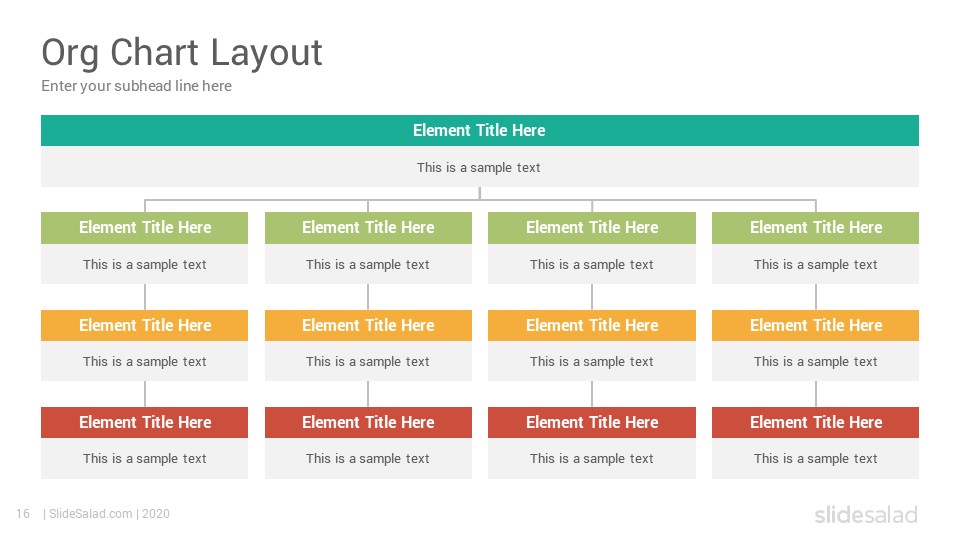
Task: Select the fourth green Element Title box
Action: pos(816,228)
